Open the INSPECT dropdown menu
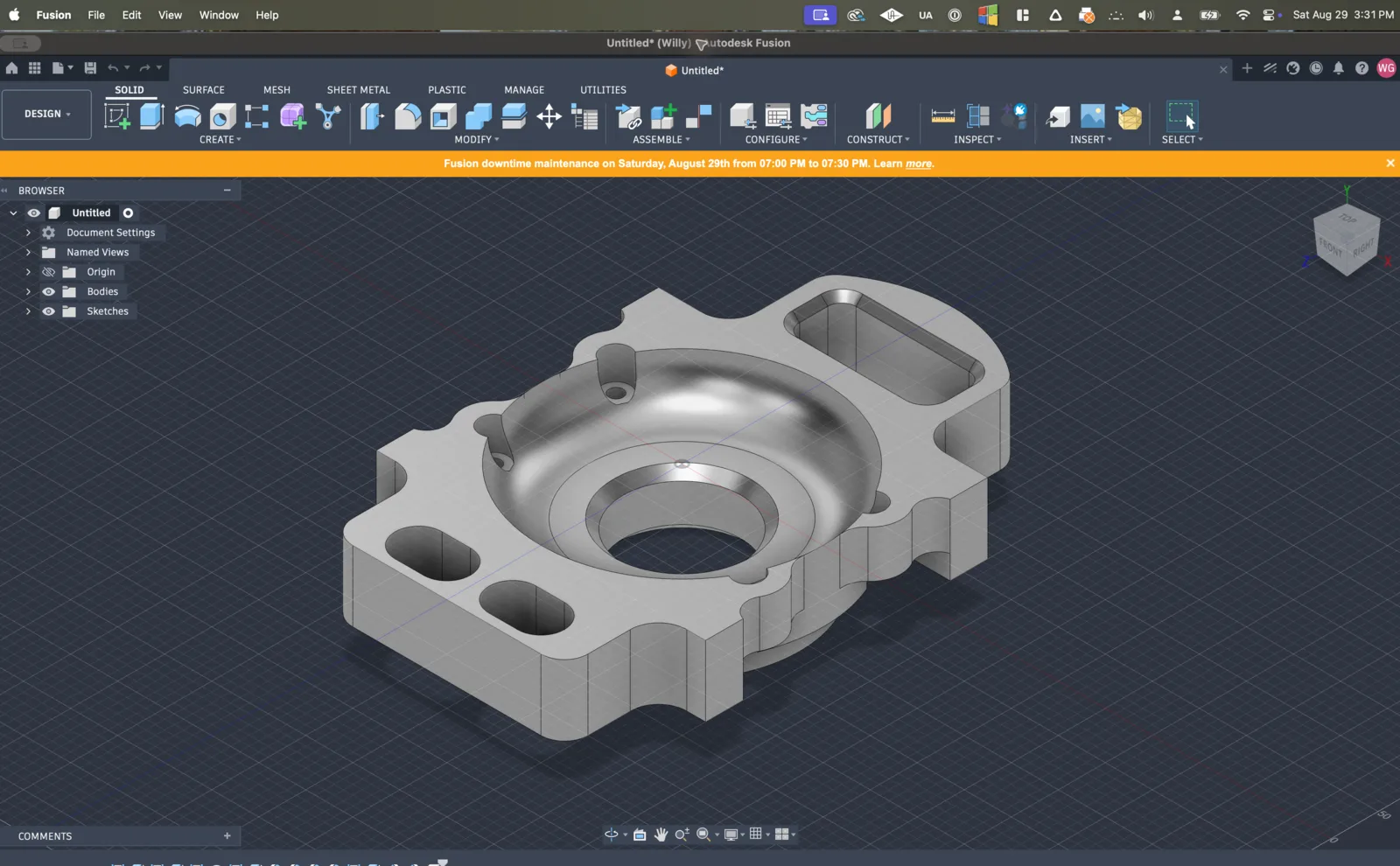 (977, 139)
